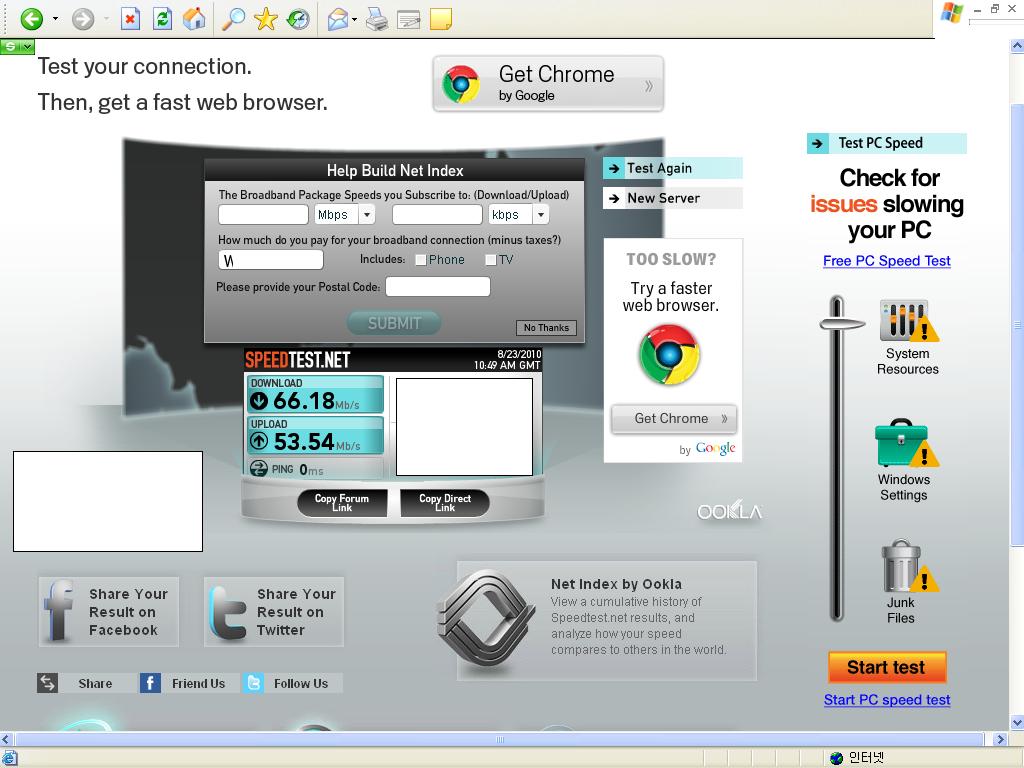
Task: Stop page loading with red X icon
Action: pyautogui.click(x=130, y=19)
